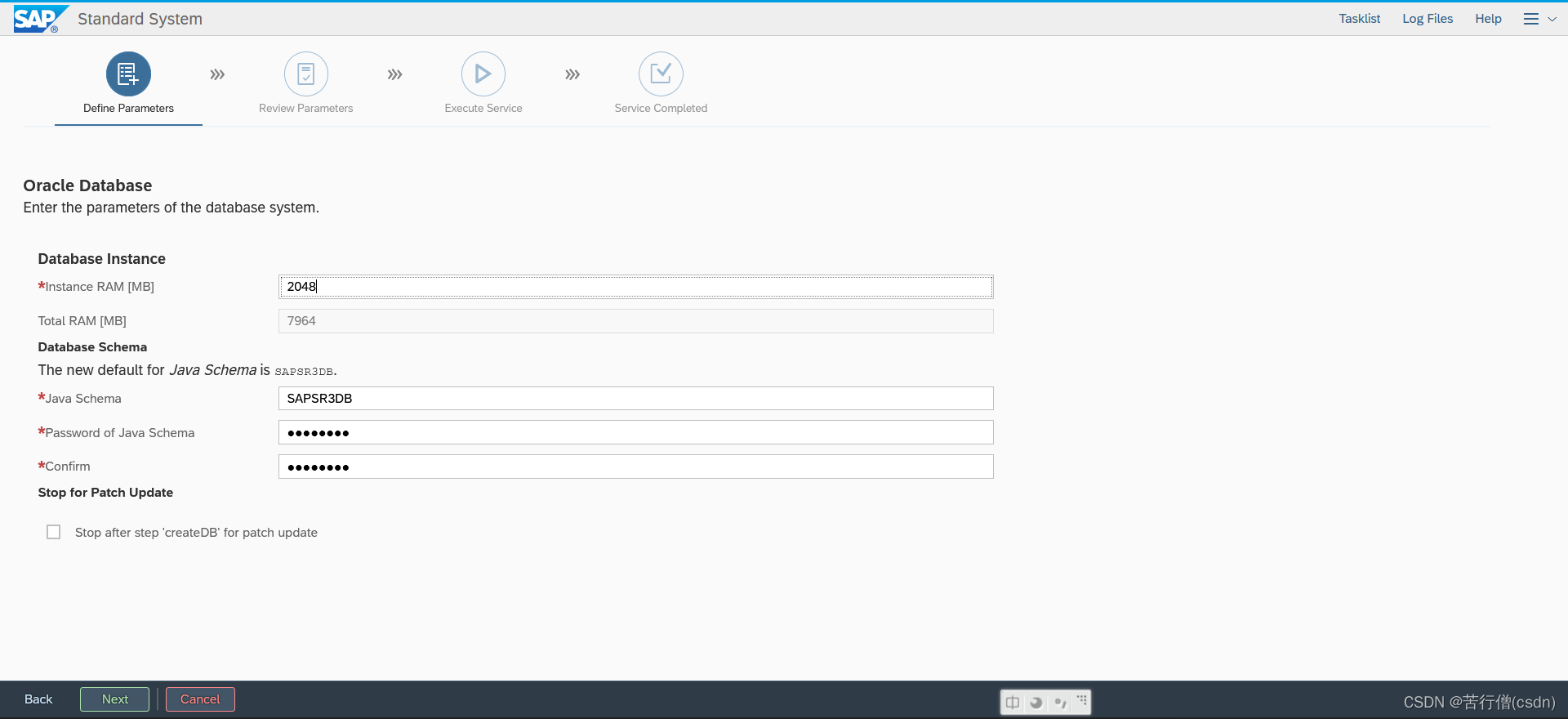Click the IME moon icon
This screenshot has height=719, width=1568.
tap(1036, 702)
